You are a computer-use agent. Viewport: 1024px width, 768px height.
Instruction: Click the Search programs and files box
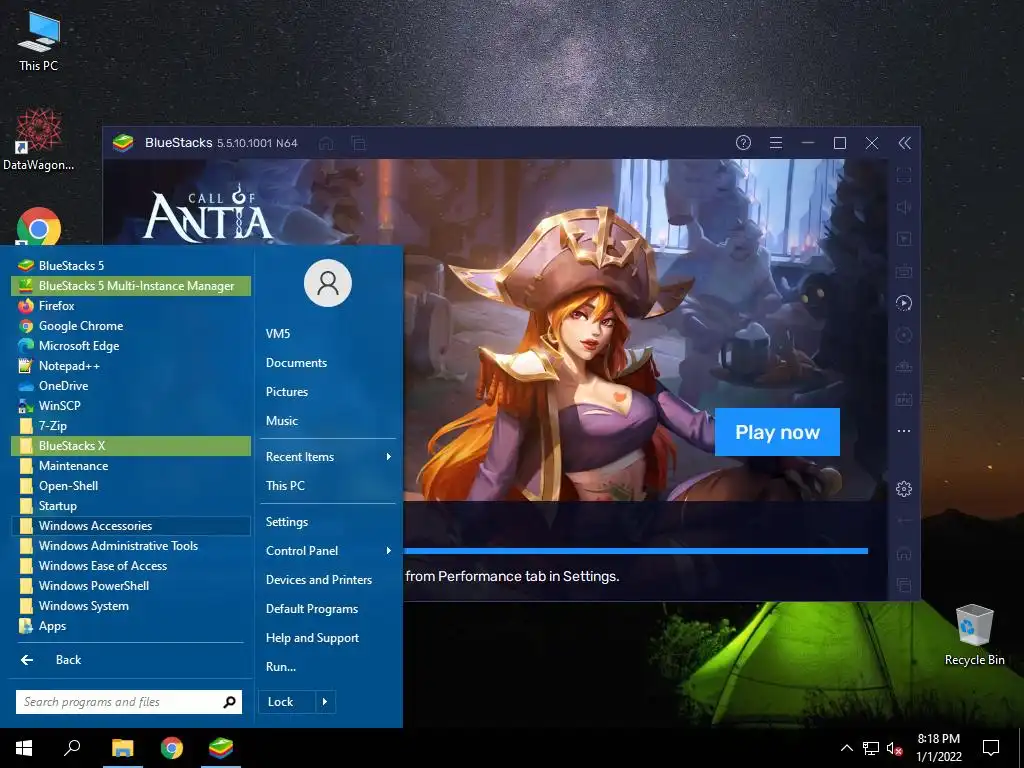tap(129, 702)
